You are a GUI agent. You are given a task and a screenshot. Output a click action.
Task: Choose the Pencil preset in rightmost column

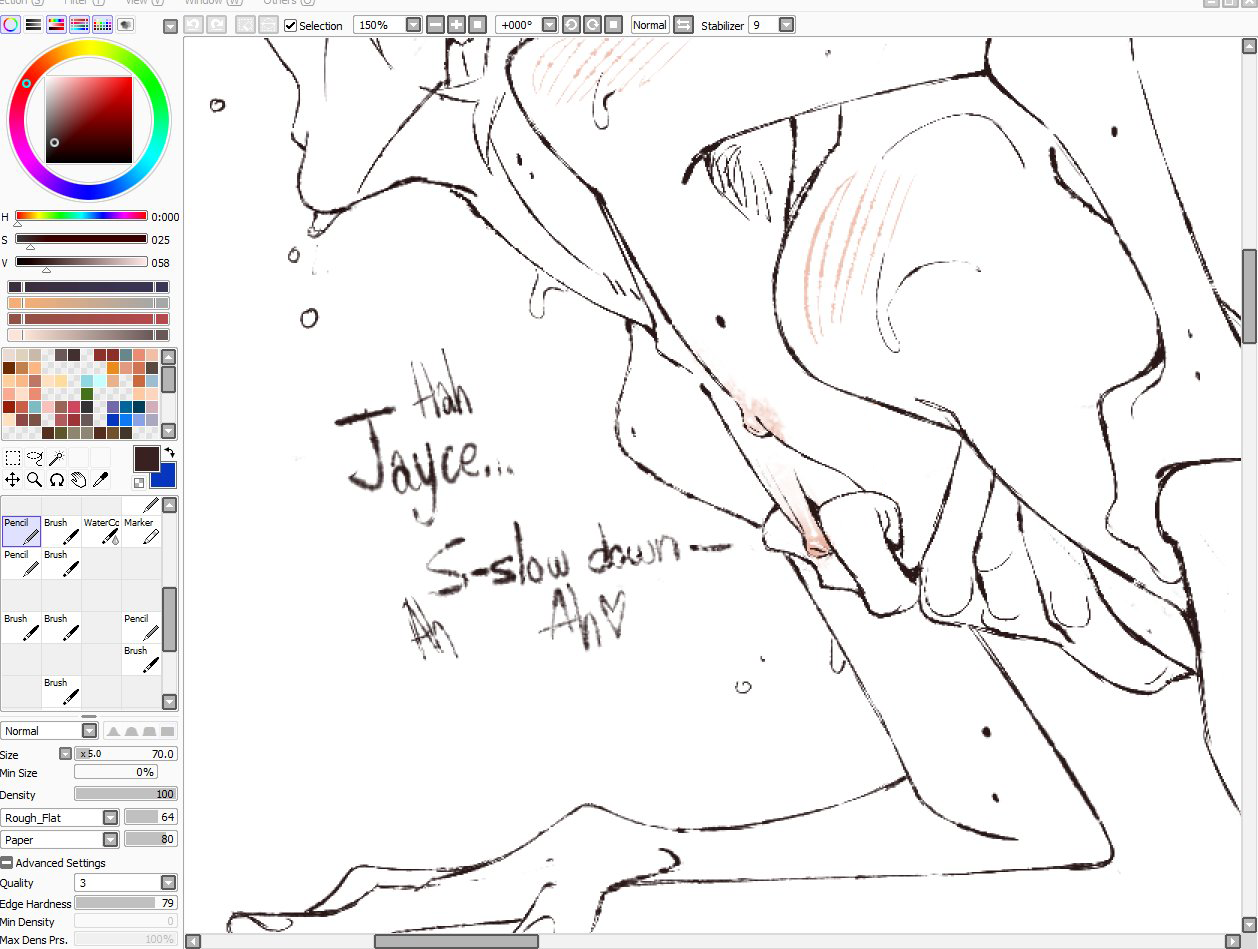[x=141, y=627]
